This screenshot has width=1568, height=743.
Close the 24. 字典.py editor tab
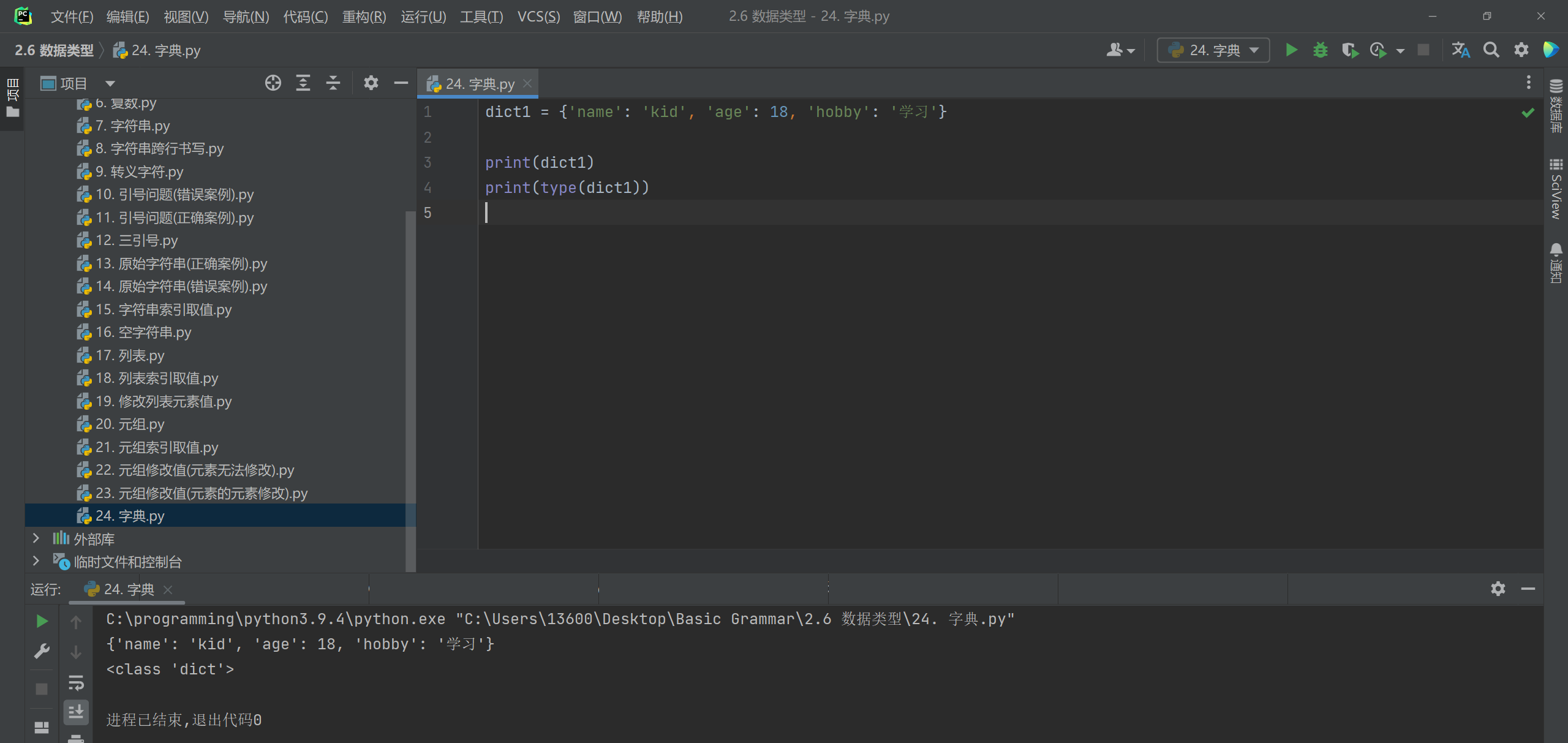tap(527, 83)
